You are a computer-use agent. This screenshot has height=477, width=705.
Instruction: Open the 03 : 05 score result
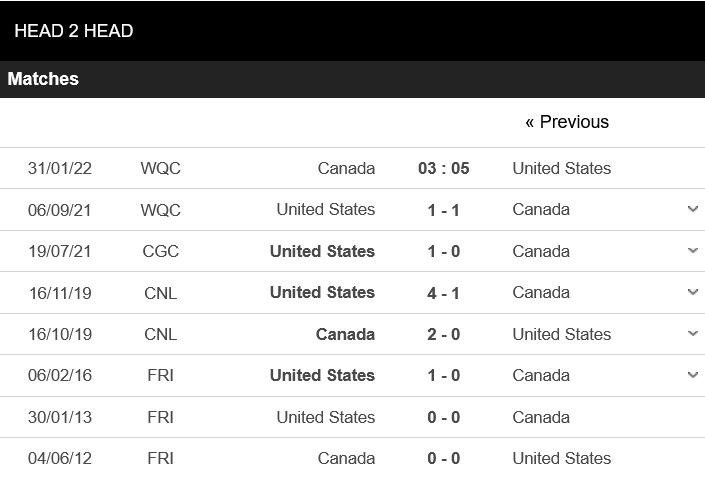(x=443, y=168)
